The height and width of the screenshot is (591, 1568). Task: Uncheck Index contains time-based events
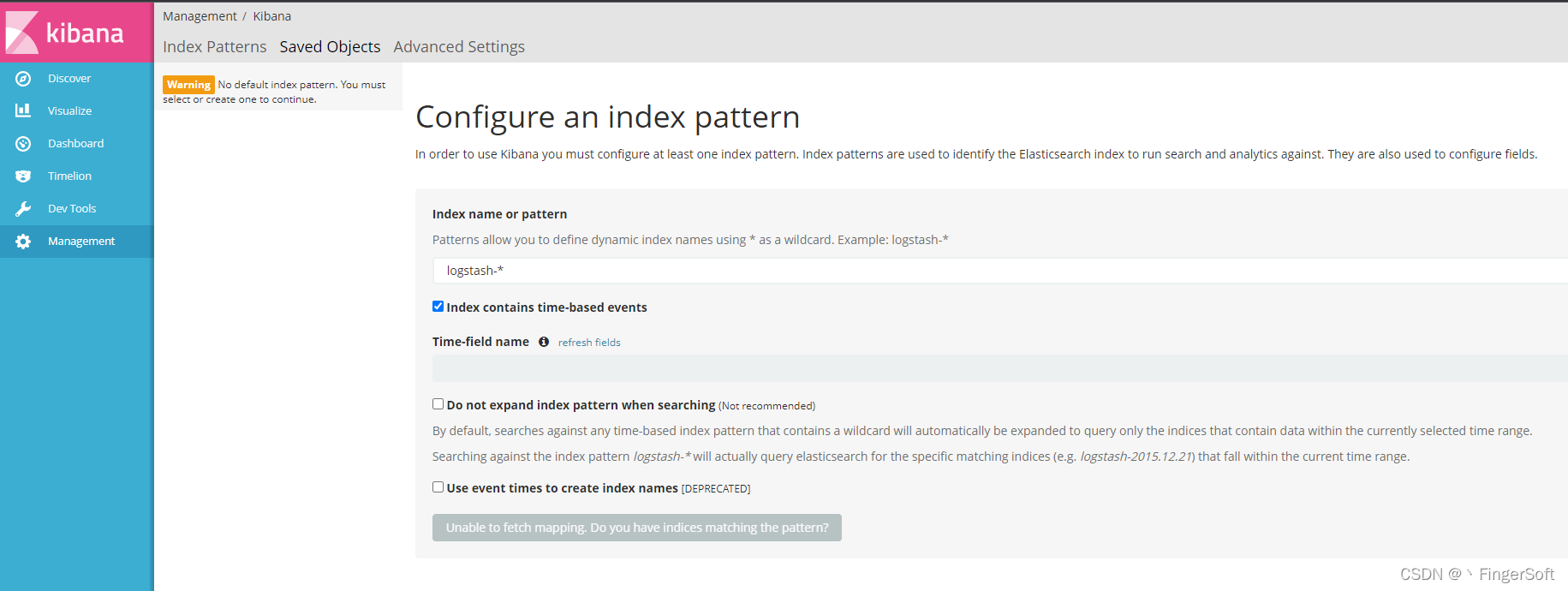pos(438,307)
